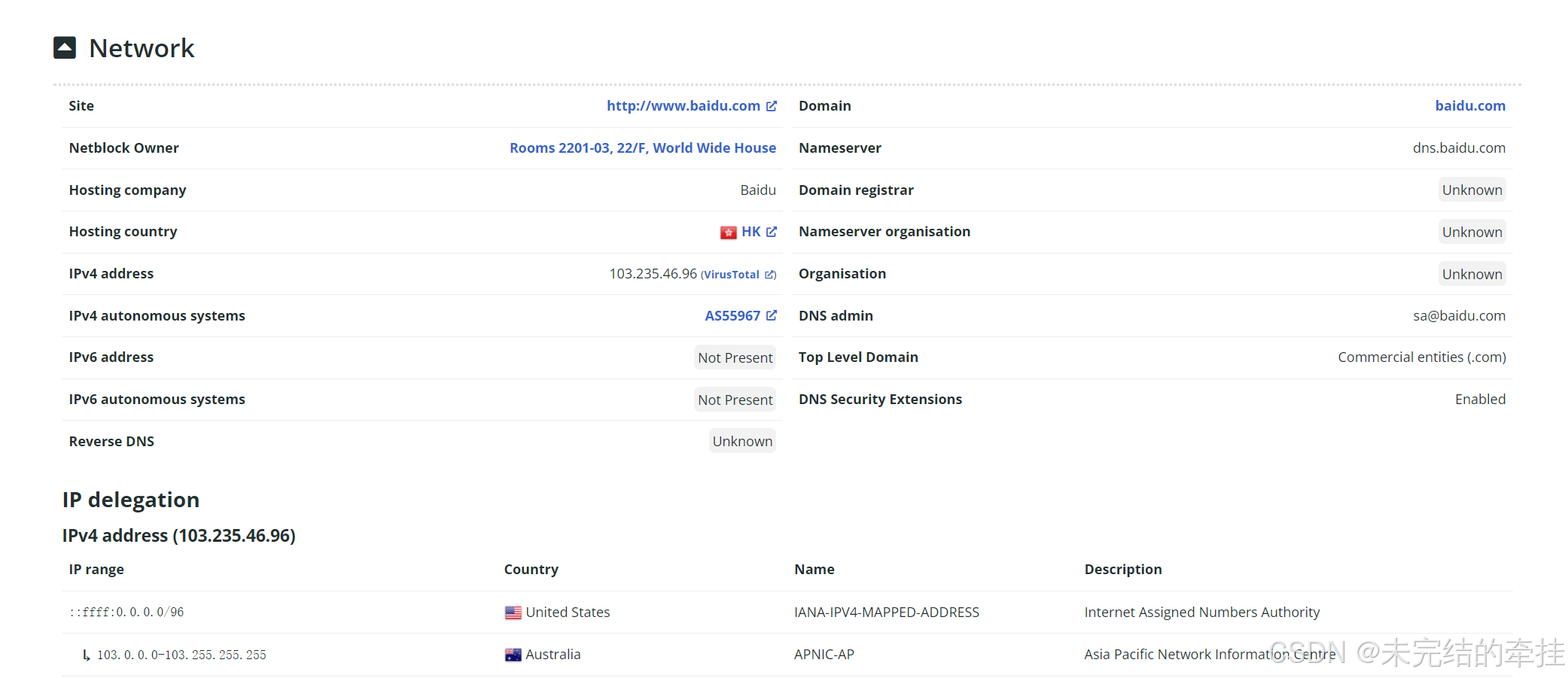
Task: Click the sa@baidu.com DNS admin value
Action: [1459, 316]
